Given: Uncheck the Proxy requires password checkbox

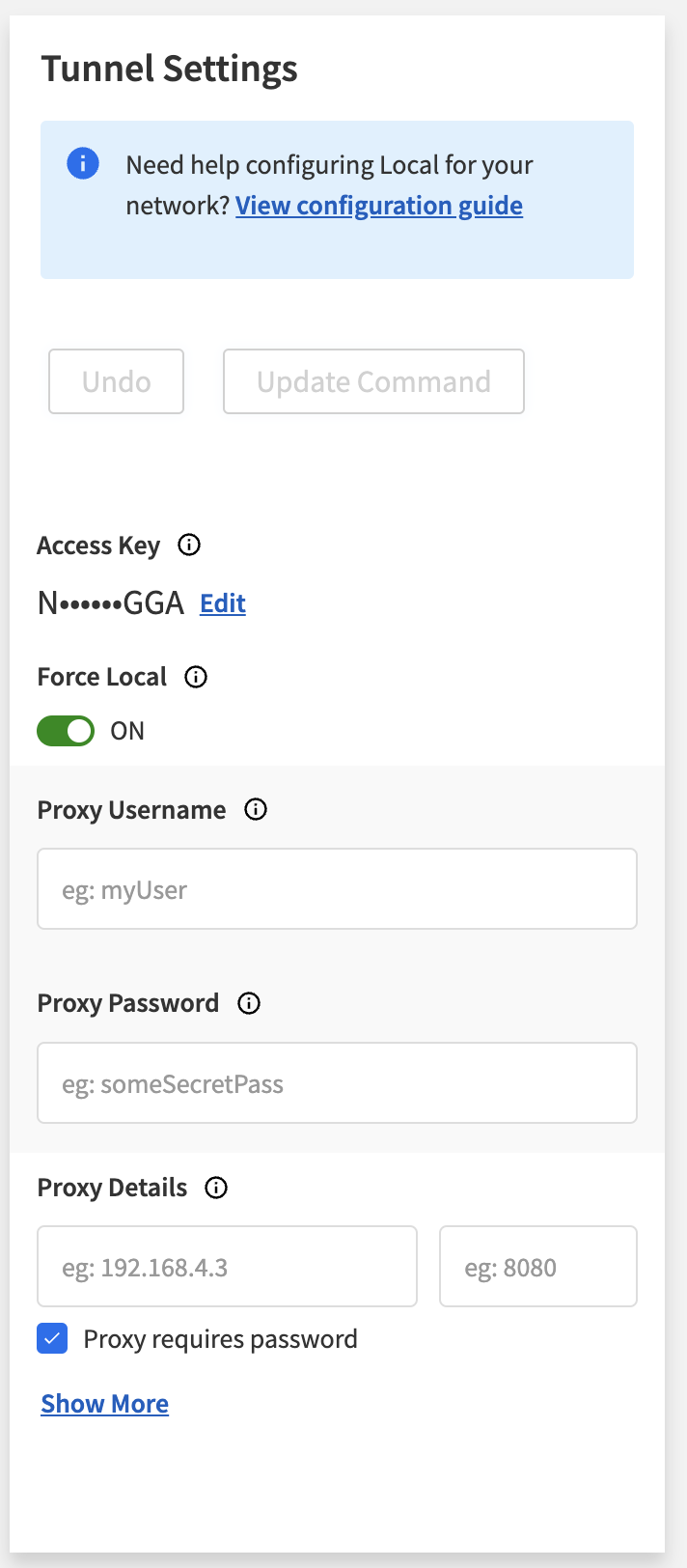Looking at the screenshot, I should (x=52, y=1338).
